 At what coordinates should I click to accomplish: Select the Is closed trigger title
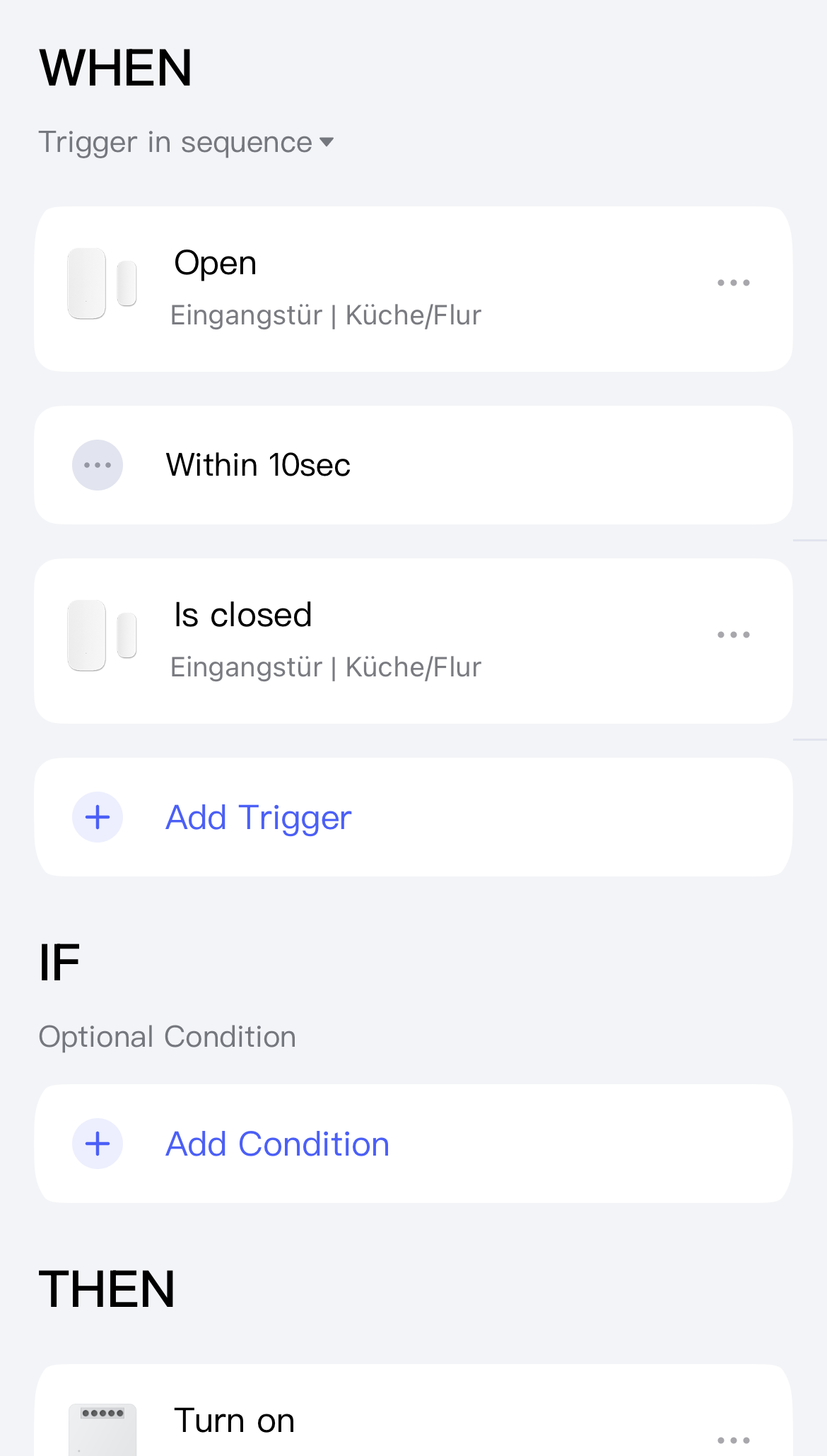[242, 615]
